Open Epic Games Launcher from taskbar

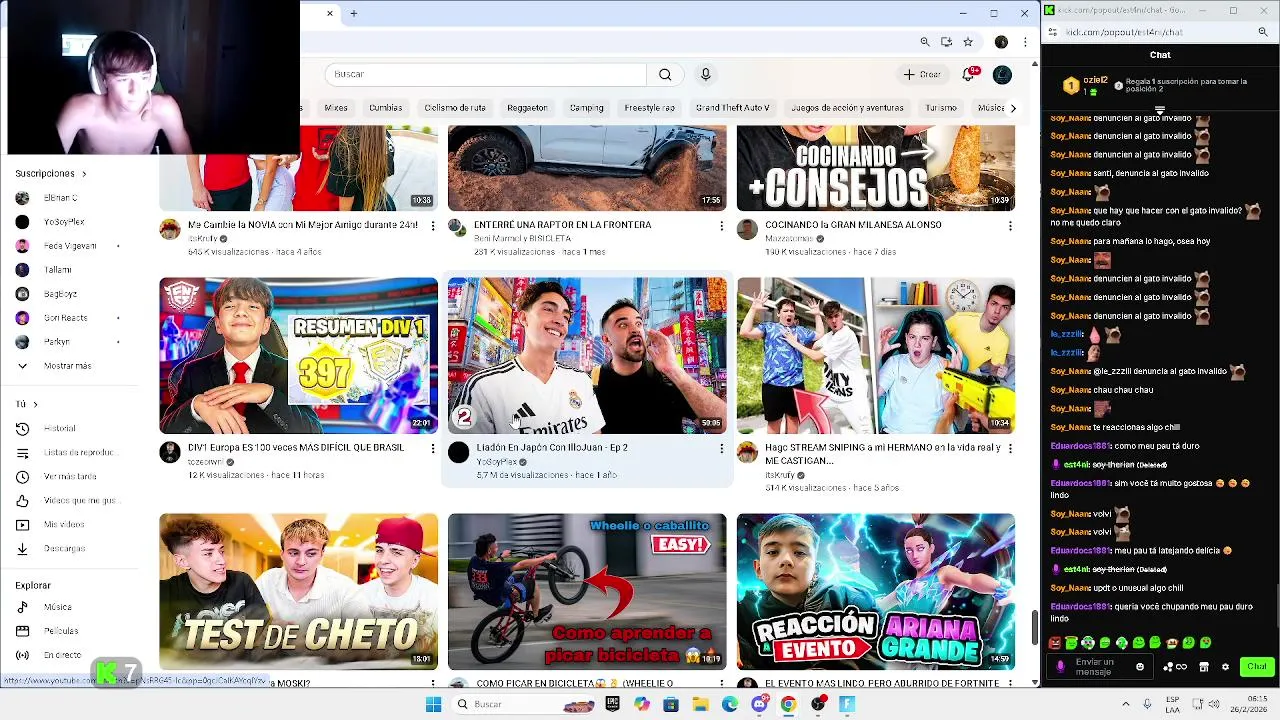click(612, 704)
